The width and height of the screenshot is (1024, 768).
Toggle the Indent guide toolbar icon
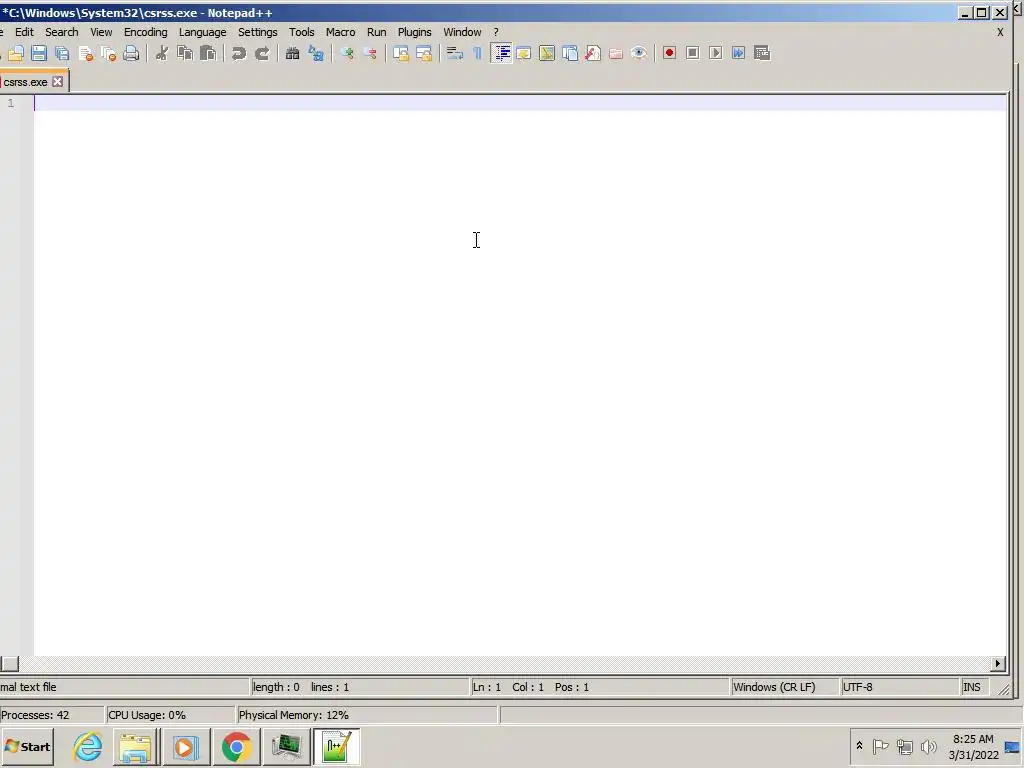point(501,53)
